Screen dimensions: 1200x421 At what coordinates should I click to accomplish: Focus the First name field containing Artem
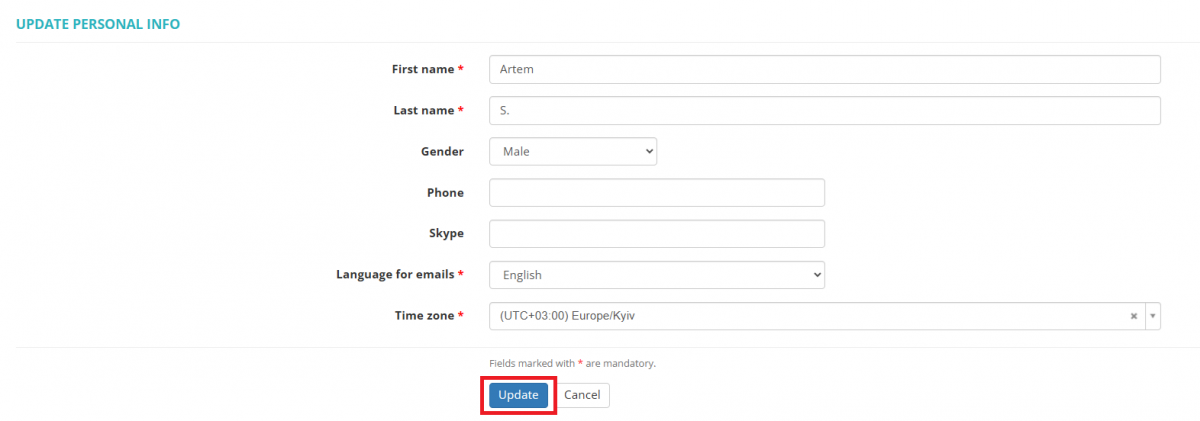pyautogui.click(x=825, y=69)
